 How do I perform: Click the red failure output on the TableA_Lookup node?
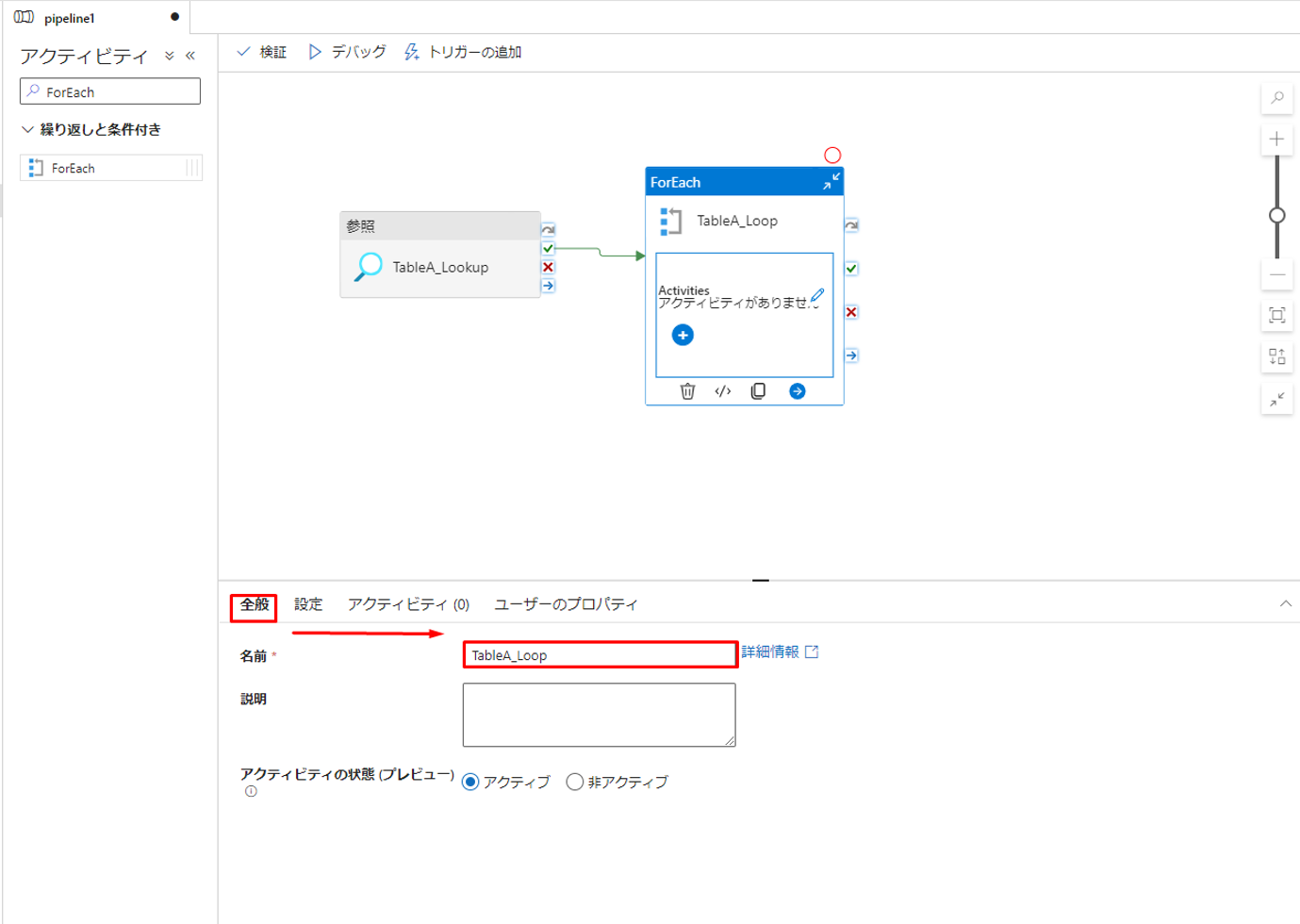click(548, 267)
